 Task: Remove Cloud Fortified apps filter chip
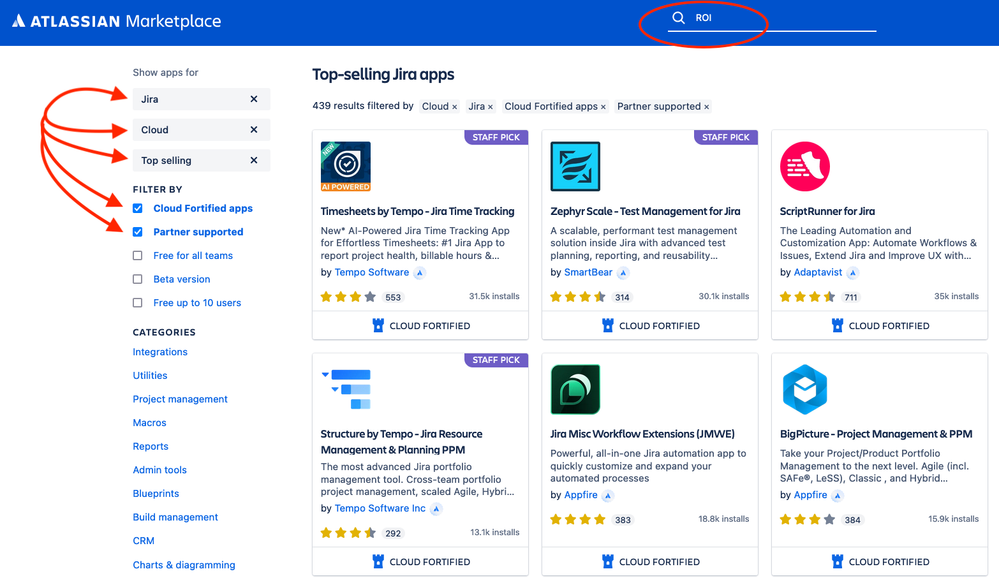tap(603, 107)
